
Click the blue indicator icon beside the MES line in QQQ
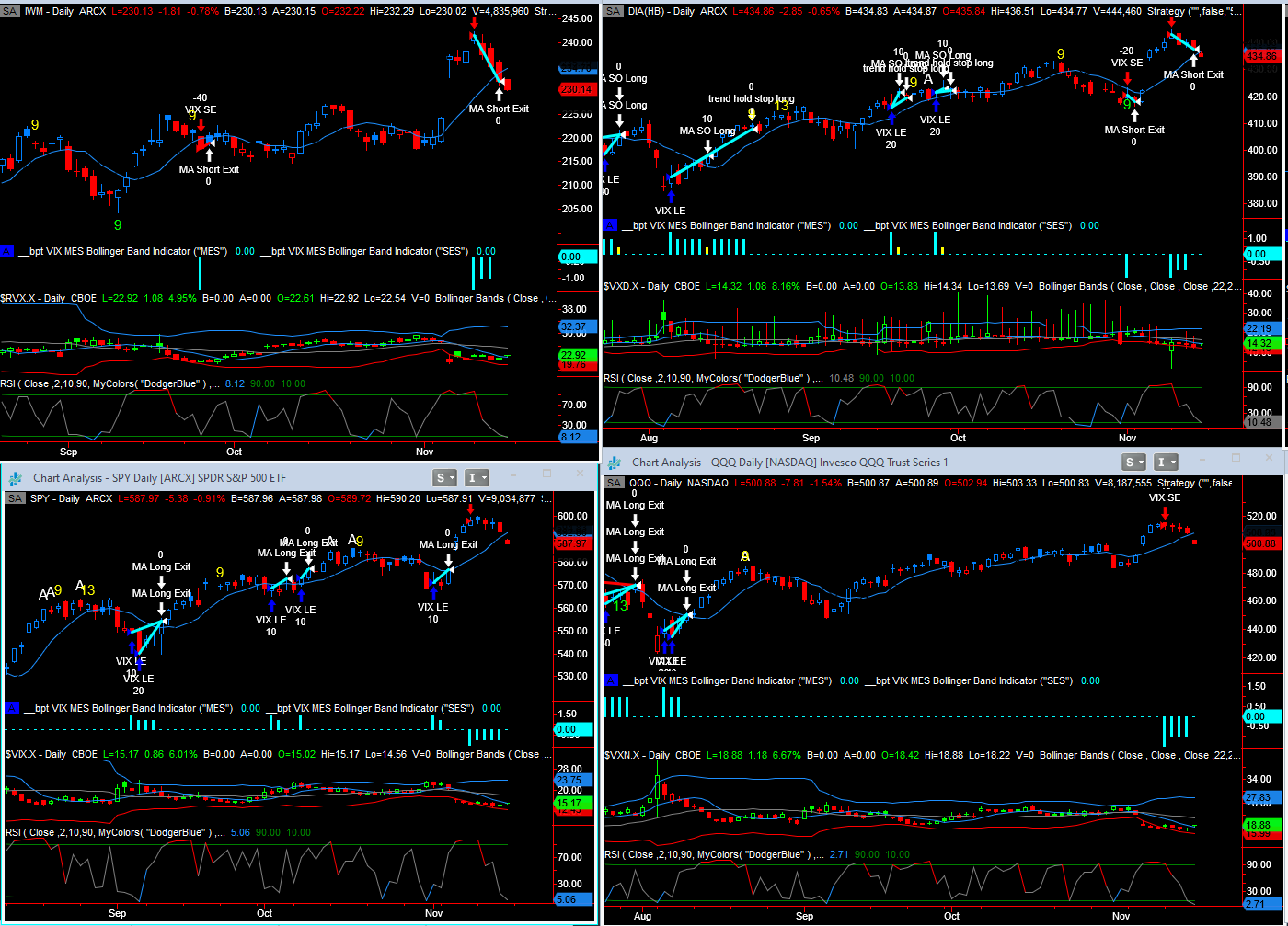coord(610,680)
